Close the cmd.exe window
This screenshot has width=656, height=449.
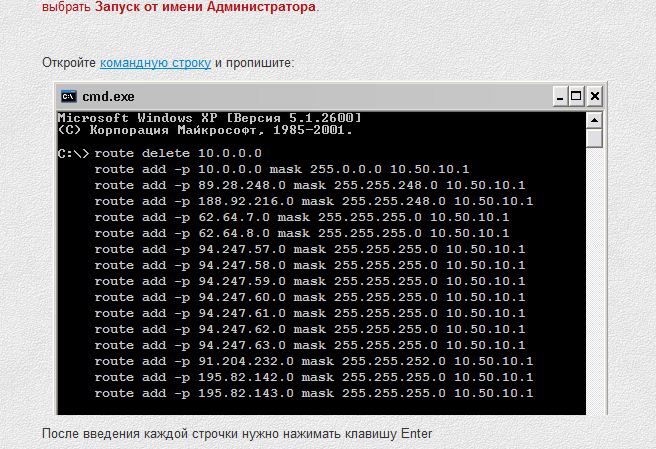[x=594, y=97]
